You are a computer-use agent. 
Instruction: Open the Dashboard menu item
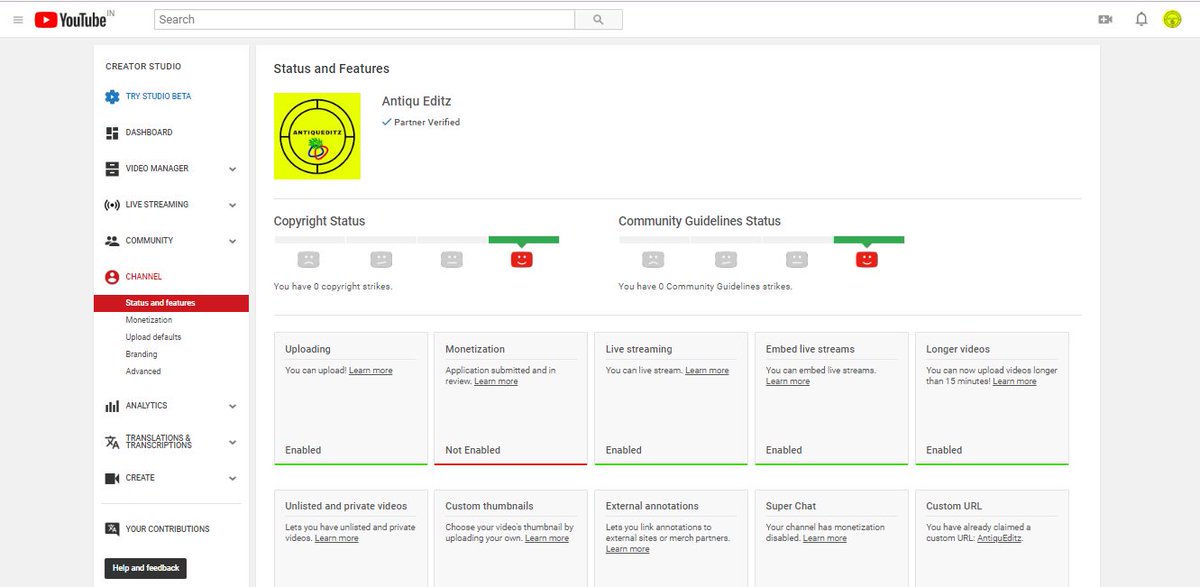[149, 133]
